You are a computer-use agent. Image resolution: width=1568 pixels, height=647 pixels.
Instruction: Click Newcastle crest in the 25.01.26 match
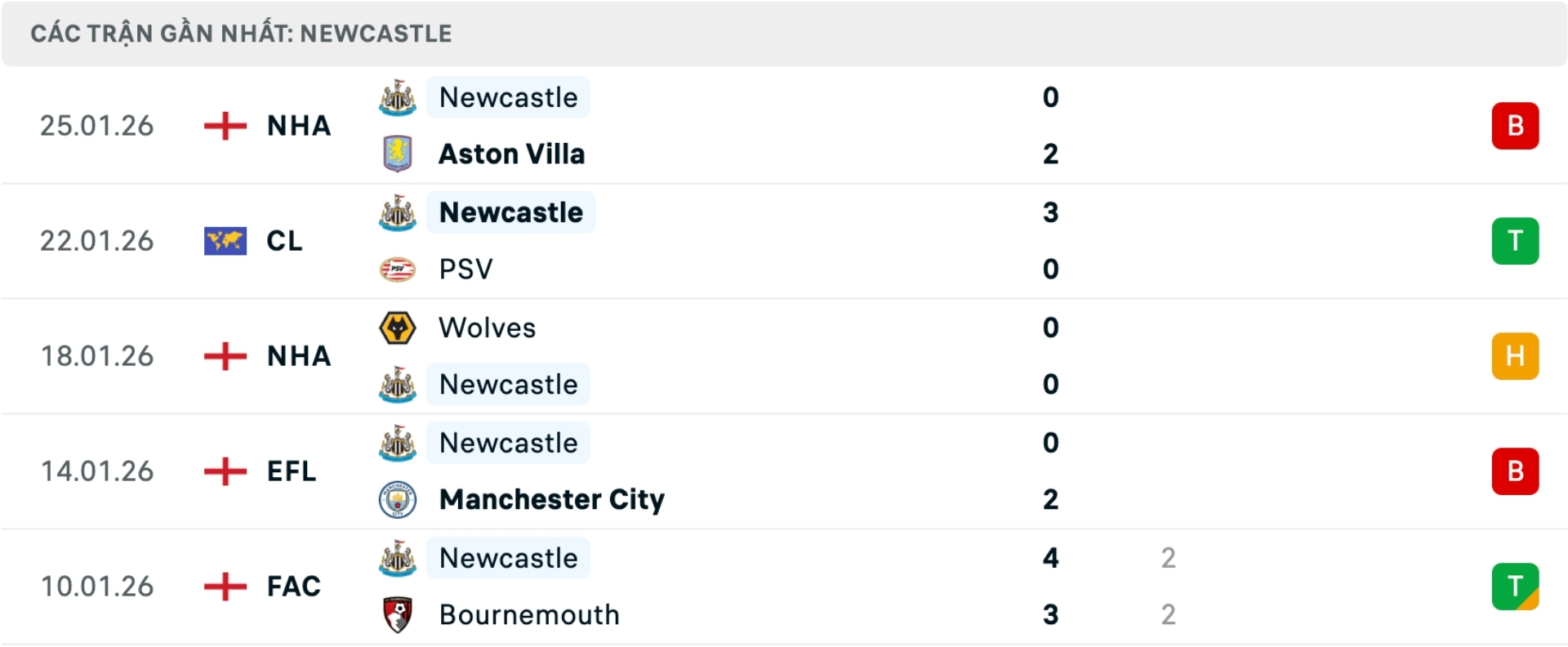398,98
